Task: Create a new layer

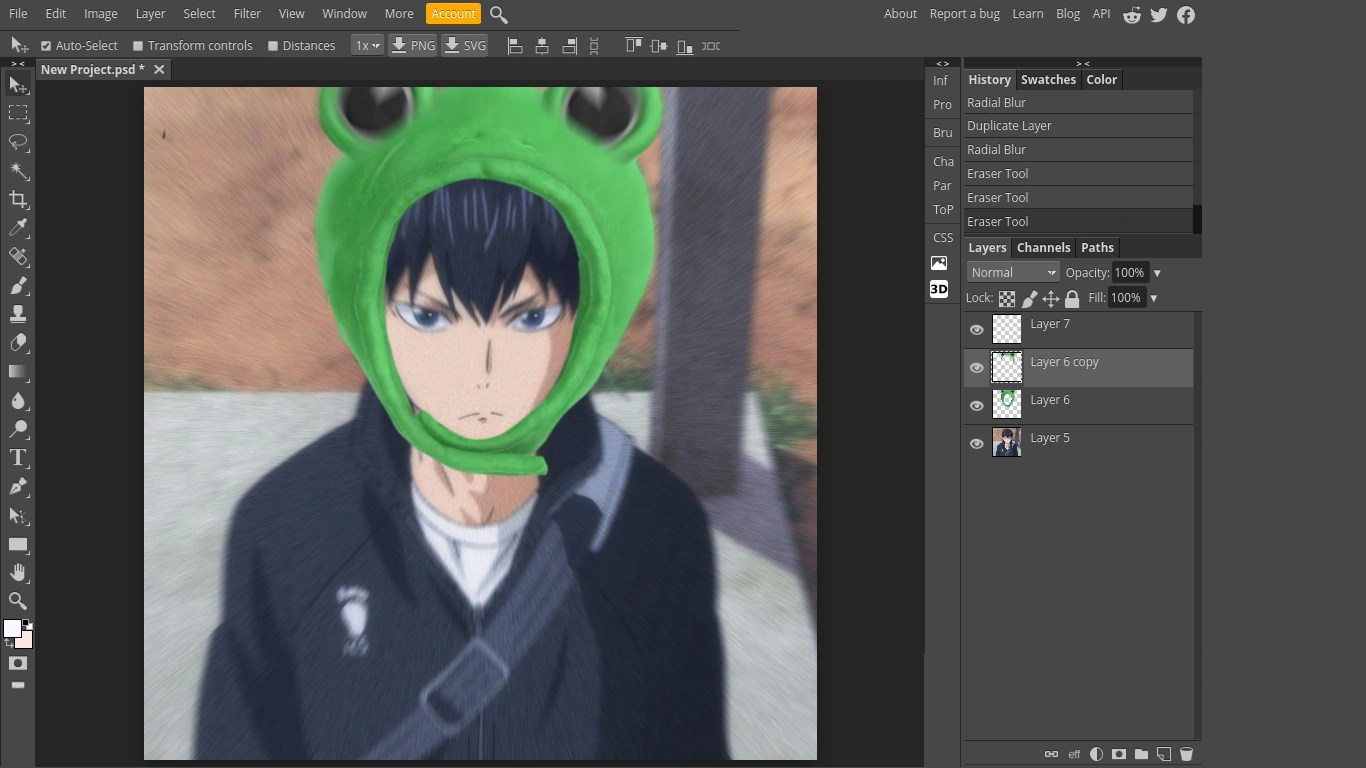Action: [1164, 754]
